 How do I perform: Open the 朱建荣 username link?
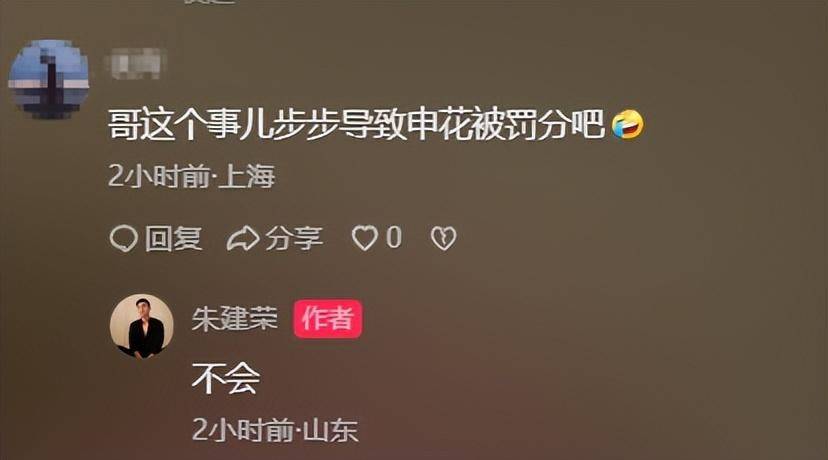pos(234,318)
